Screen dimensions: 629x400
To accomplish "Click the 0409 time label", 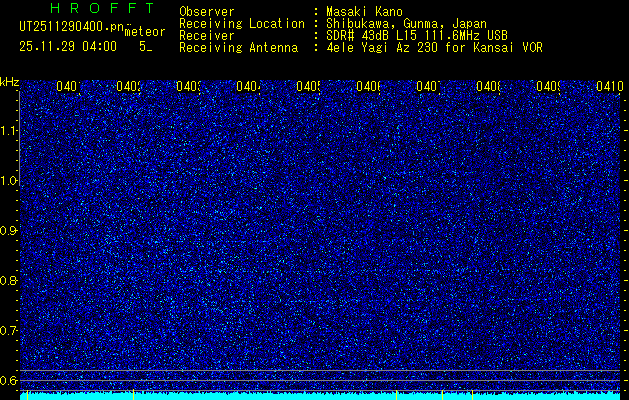I will (549, 86).
